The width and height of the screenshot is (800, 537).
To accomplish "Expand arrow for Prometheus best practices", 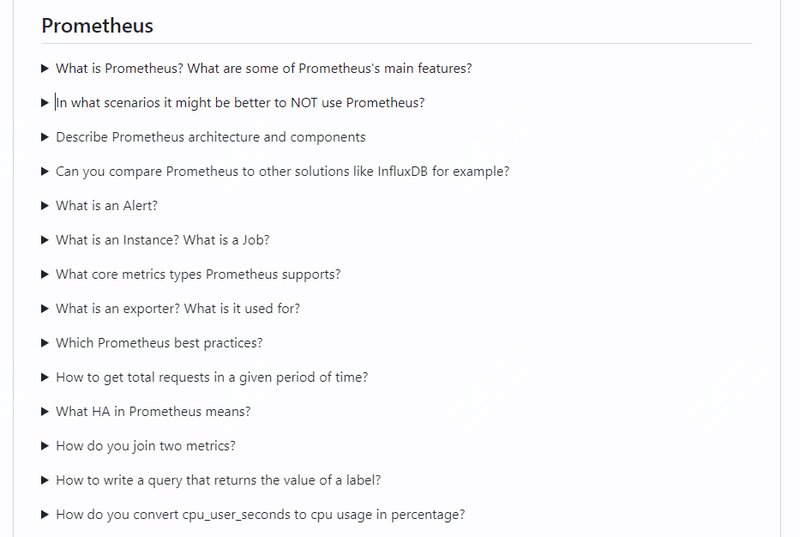I will coord(45,343).
